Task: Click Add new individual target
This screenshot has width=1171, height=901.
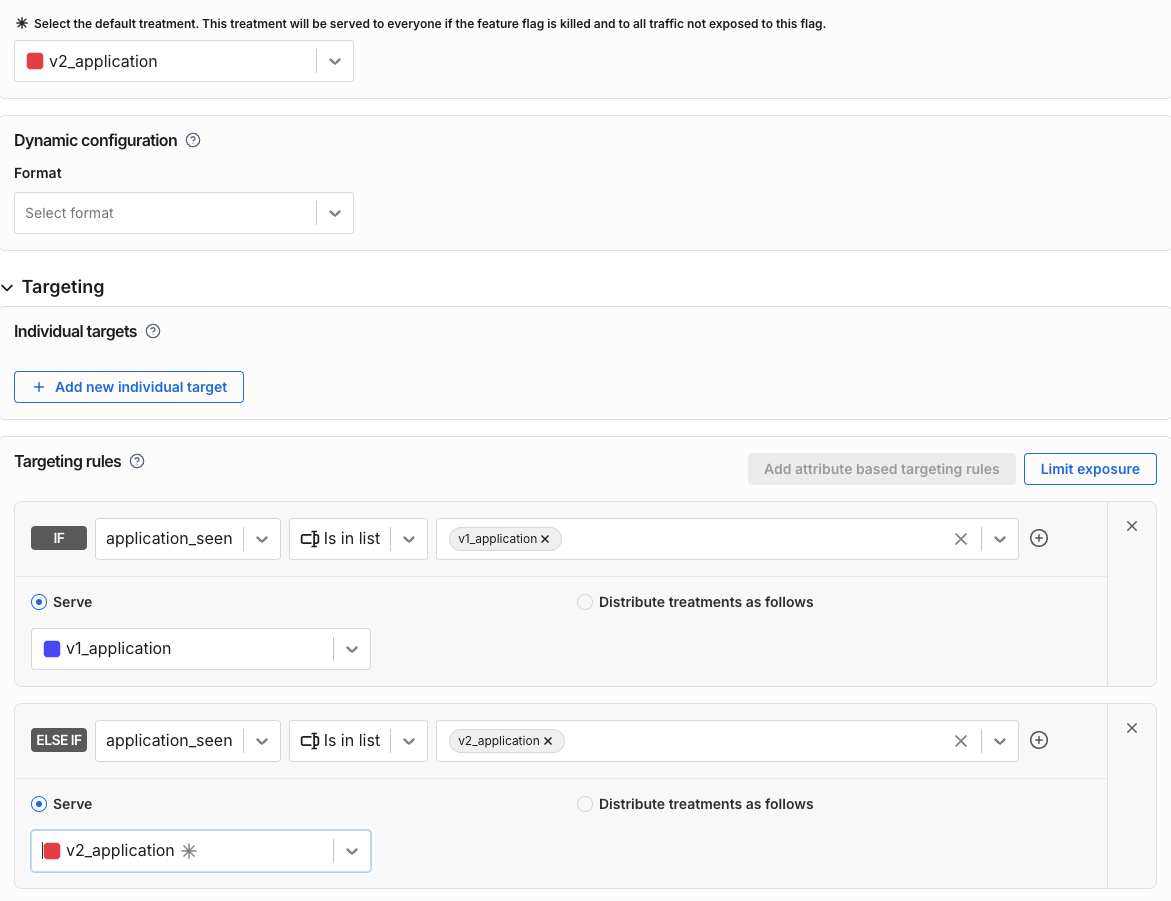Action: coord(128,387)
